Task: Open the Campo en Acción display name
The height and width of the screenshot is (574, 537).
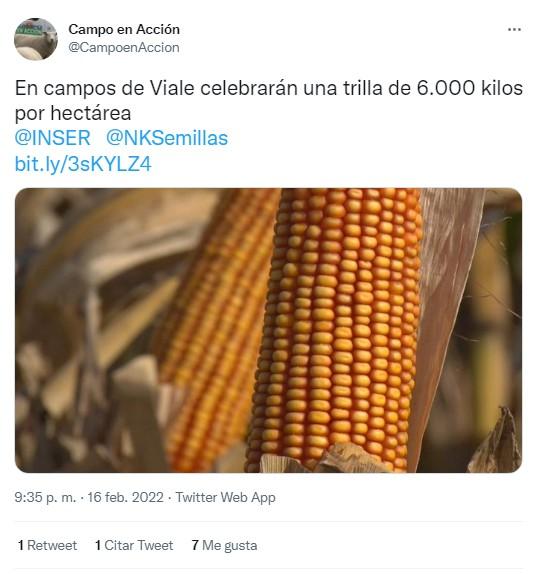Action: click(124, 29)
